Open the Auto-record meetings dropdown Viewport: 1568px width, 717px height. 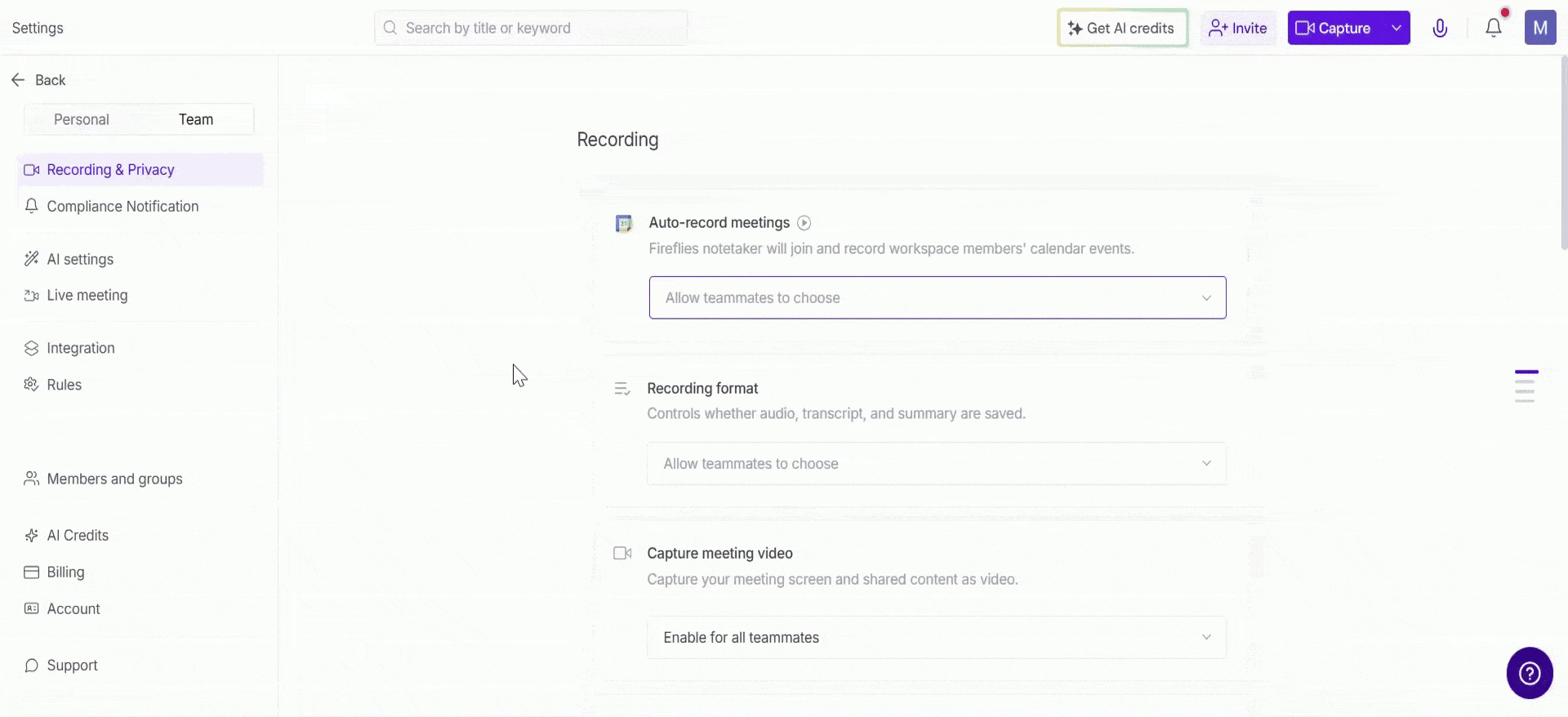(938, 298)
